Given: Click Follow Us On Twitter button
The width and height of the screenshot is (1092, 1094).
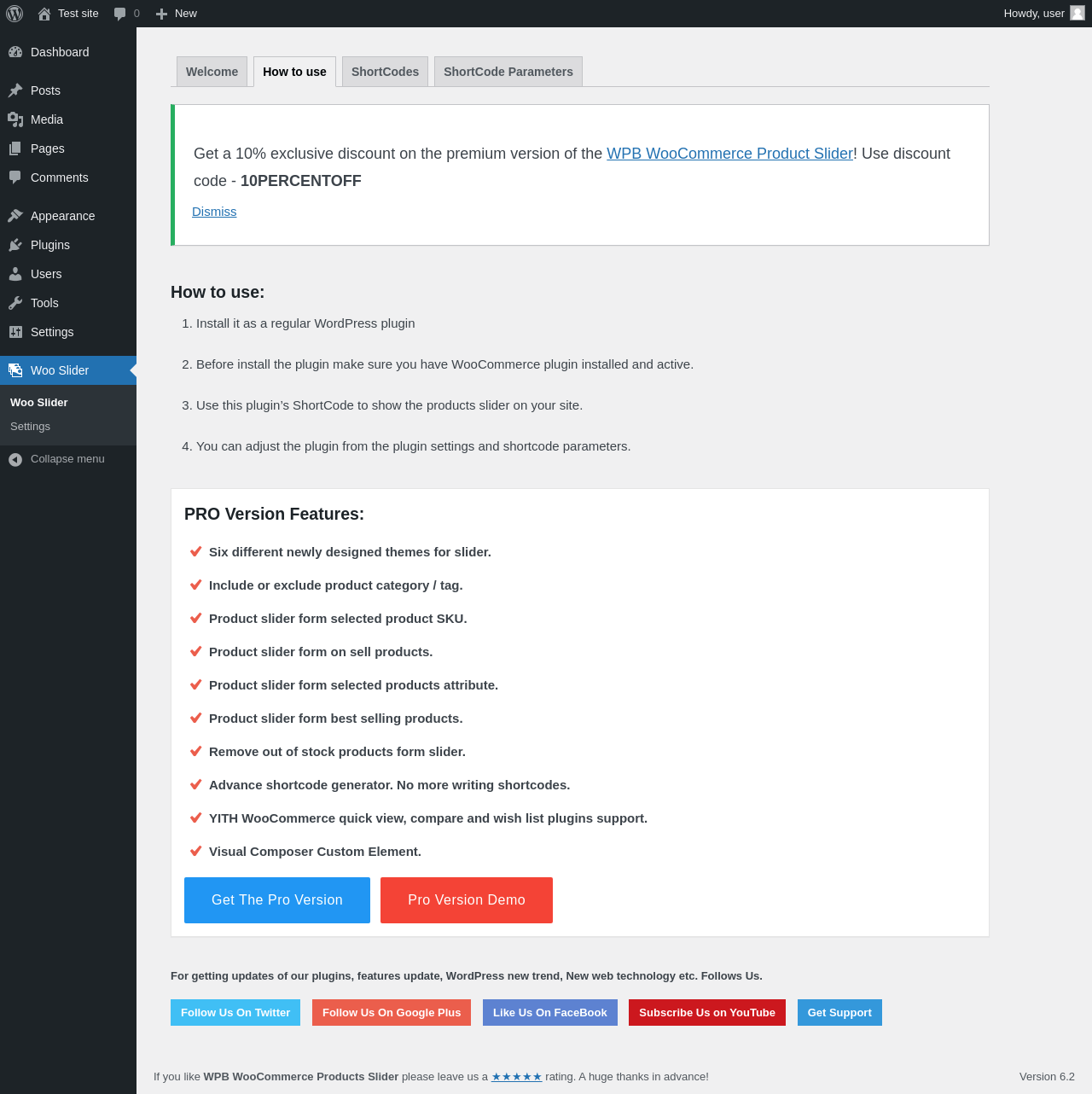Looking at the screenshot, I should tap(235, 1013).
